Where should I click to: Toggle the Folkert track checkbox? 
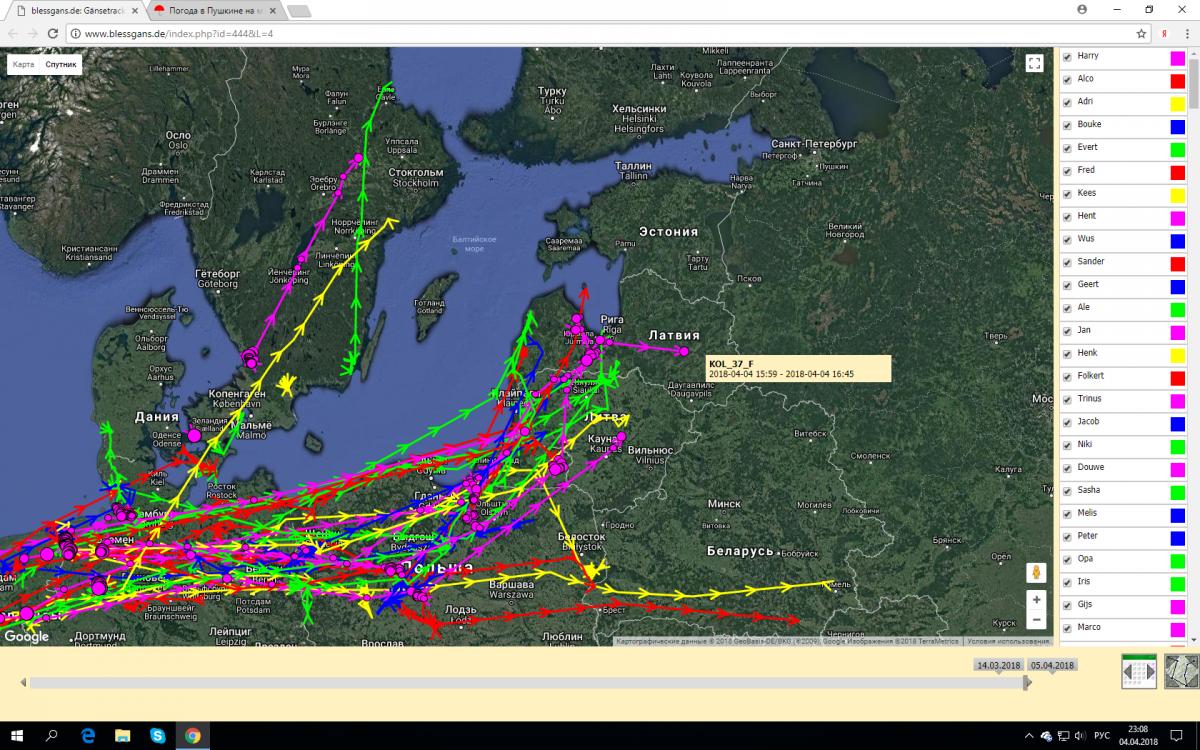[x=1067, y=377]
